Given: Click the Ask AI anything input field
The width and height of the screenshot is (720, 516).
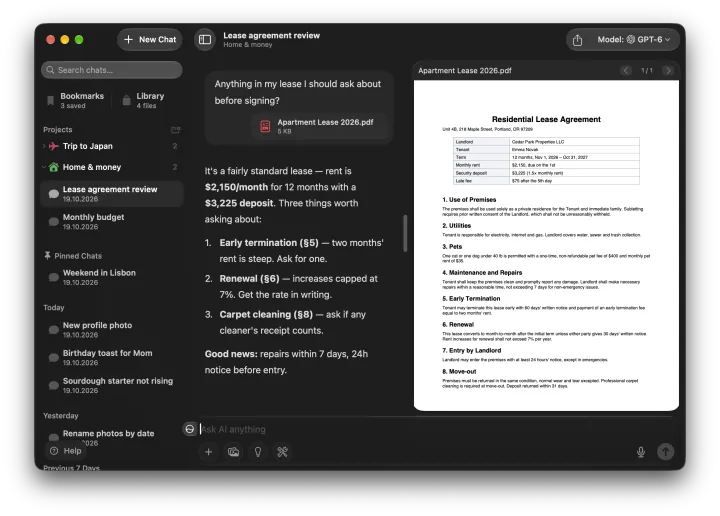Looking at the screenshot, I should (432, 429).
